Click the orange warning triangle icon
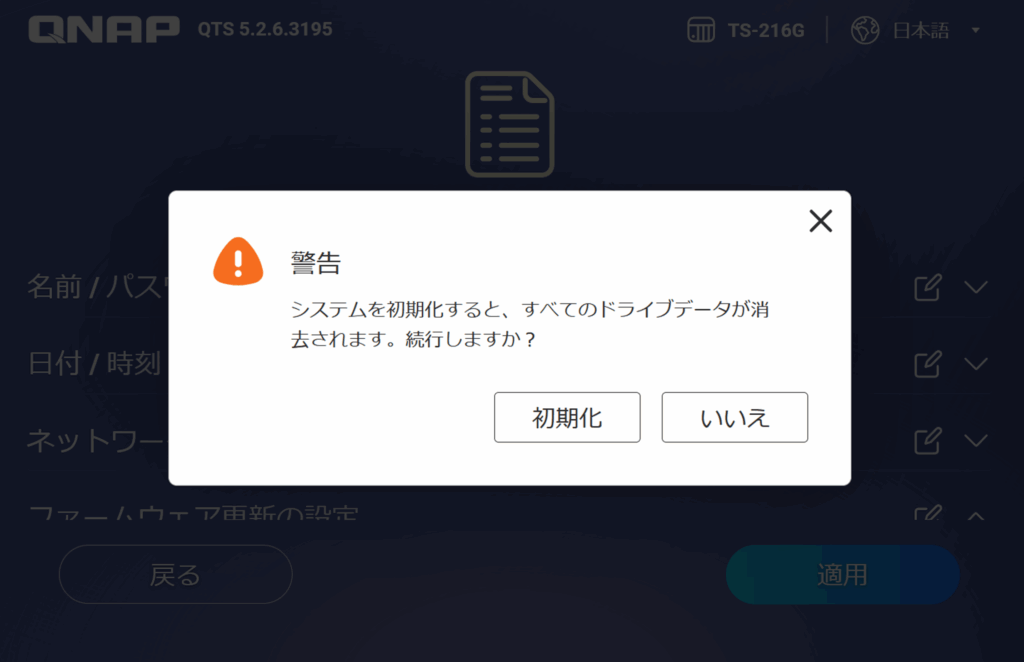 tap(238, 261)
